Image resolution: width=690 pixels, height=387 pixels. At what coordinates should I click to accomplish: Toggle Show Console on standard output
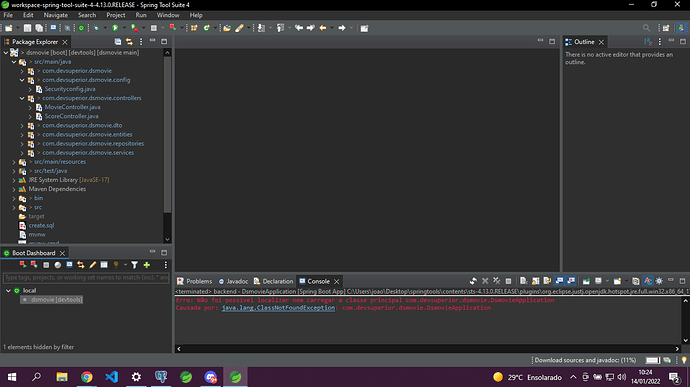click(x=559, y=281)
